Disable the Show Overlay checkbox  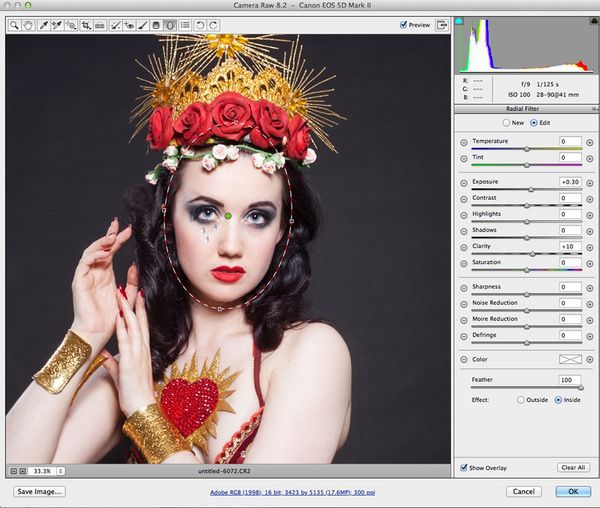[x=464, y=467]
